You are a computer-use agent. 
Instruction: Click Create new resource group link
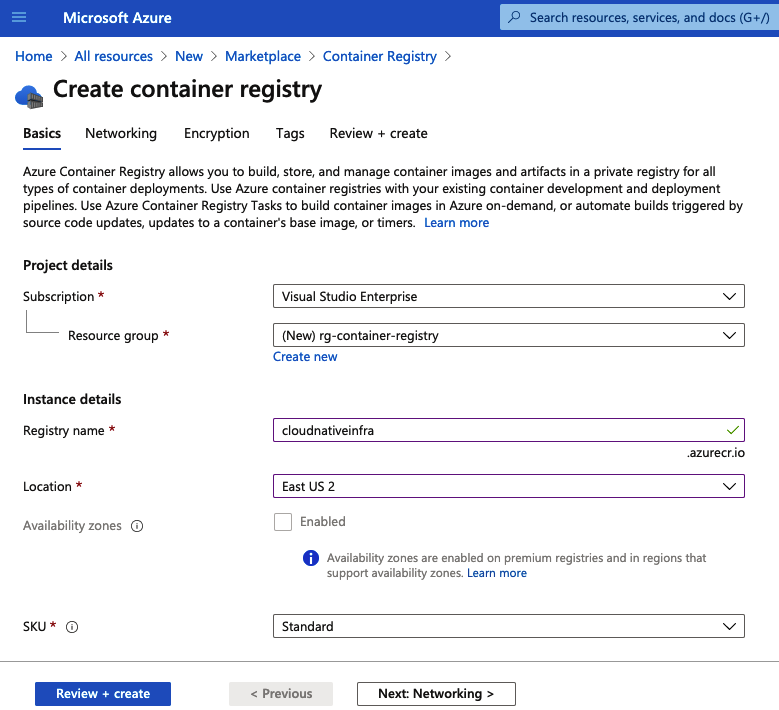pos(305,357)
